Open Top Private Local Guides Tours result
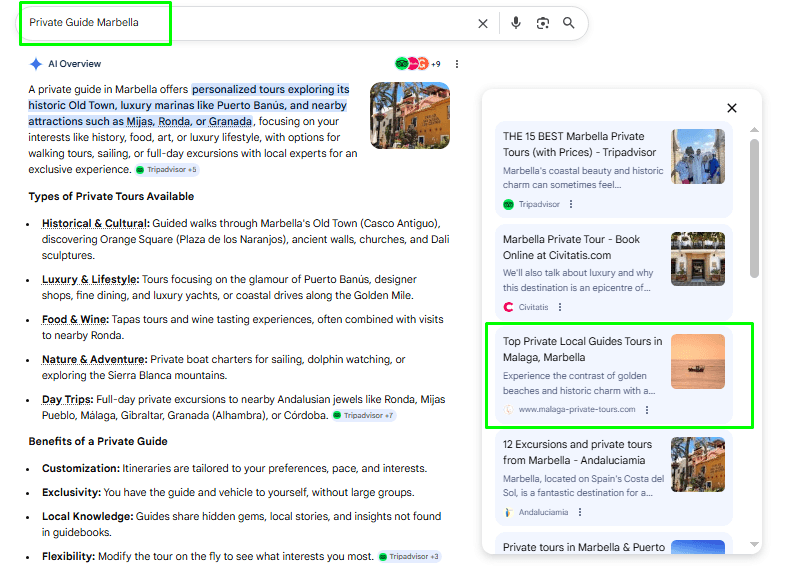Viewport: 793px width, 572px height. [582, 348]
